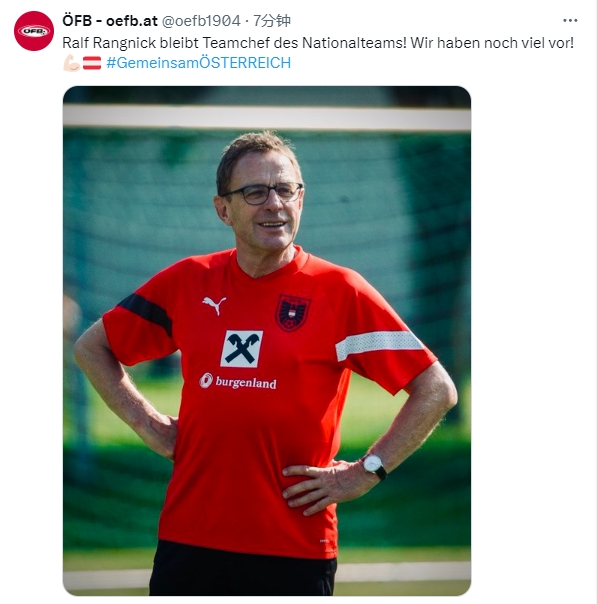Click the wristwatch in the photo
597x604 pixels.
click(x=374, y=465)
